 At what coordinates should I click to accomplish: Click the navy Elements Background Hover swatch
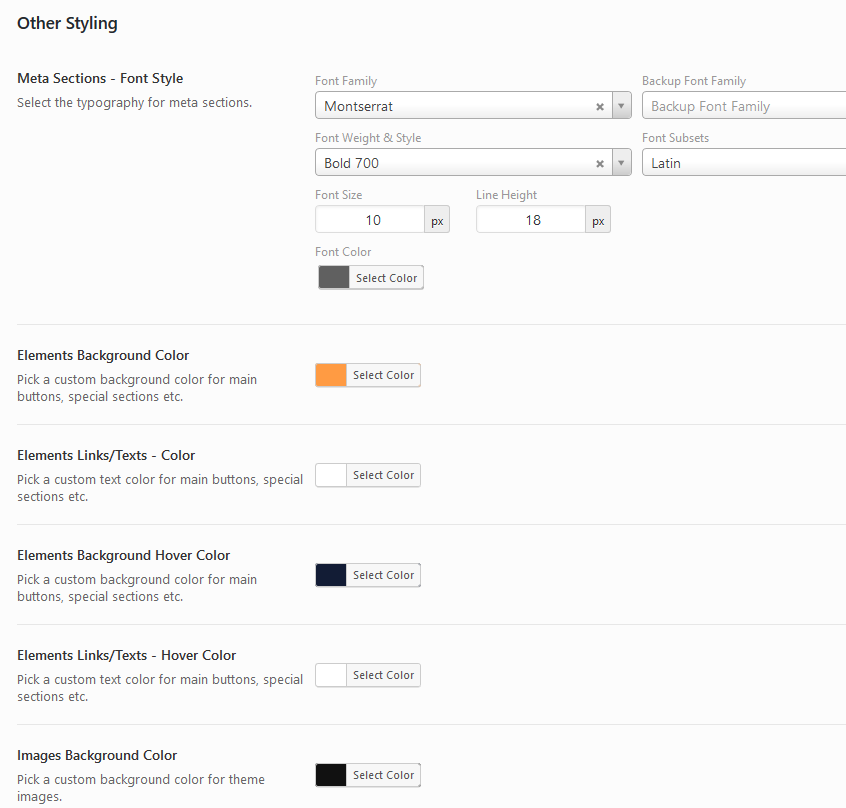tap(331, 575)
